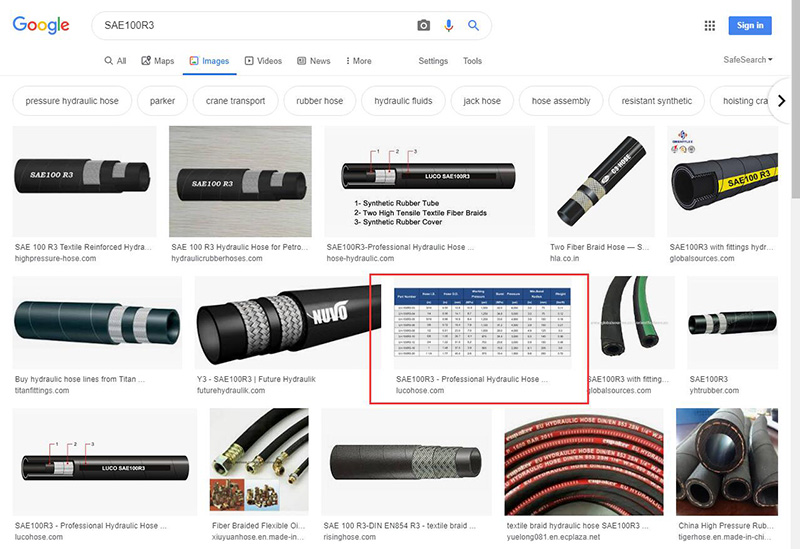Open Fiber Braided Flexible Oil hose image
This screenshot has width=800, height=549.
259,462
